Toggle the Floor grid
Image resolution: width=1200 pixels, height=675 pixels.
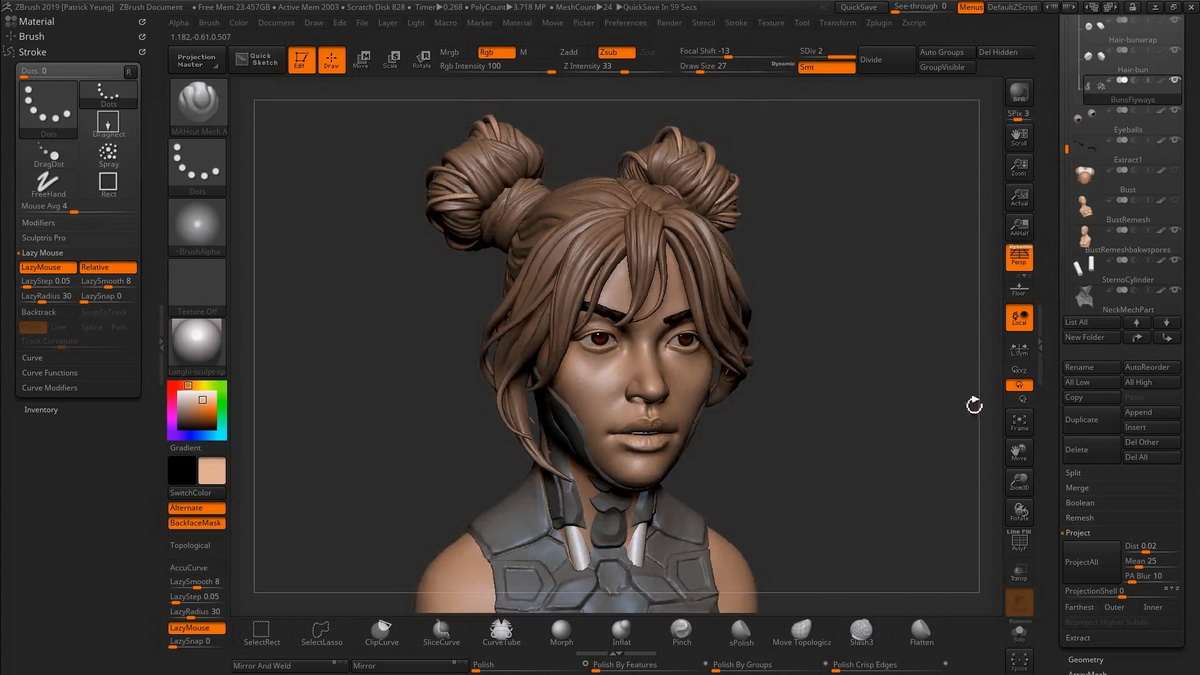tap(1019, 288)
